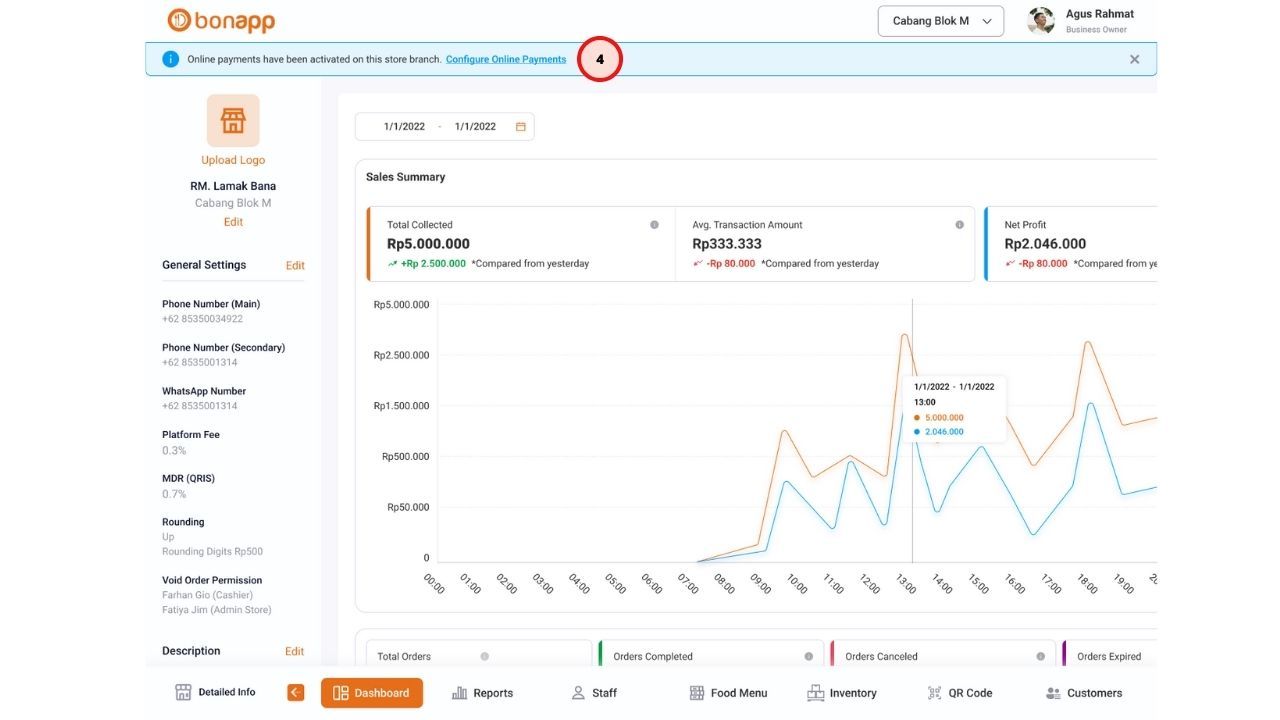Click Agus Rahmat profile avatar
The height and width of the screenshot is (720, 1280).
click(x=1041, y=21)
